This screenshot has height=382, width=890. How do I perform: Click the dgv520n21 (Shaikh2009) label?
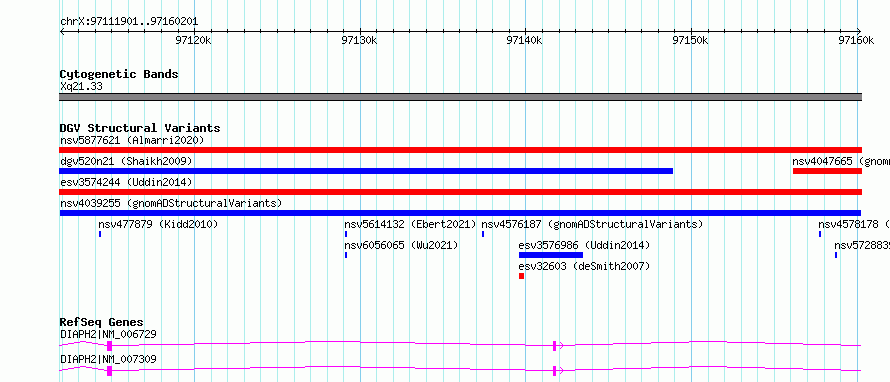point(127,161)
